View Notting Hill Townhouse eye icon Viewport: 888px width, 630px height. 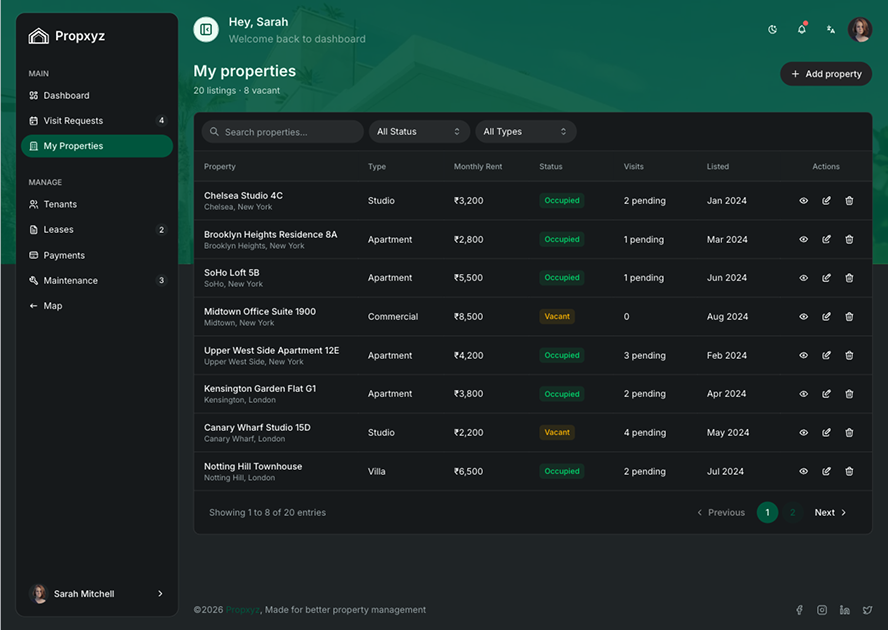point(804,471)
